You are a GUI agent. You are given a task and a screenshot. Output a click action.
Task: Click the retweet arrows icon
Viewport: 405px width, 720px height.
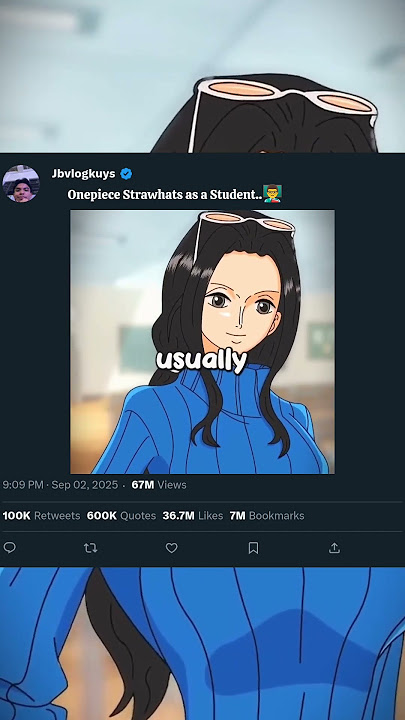click(x=90, y=548)
